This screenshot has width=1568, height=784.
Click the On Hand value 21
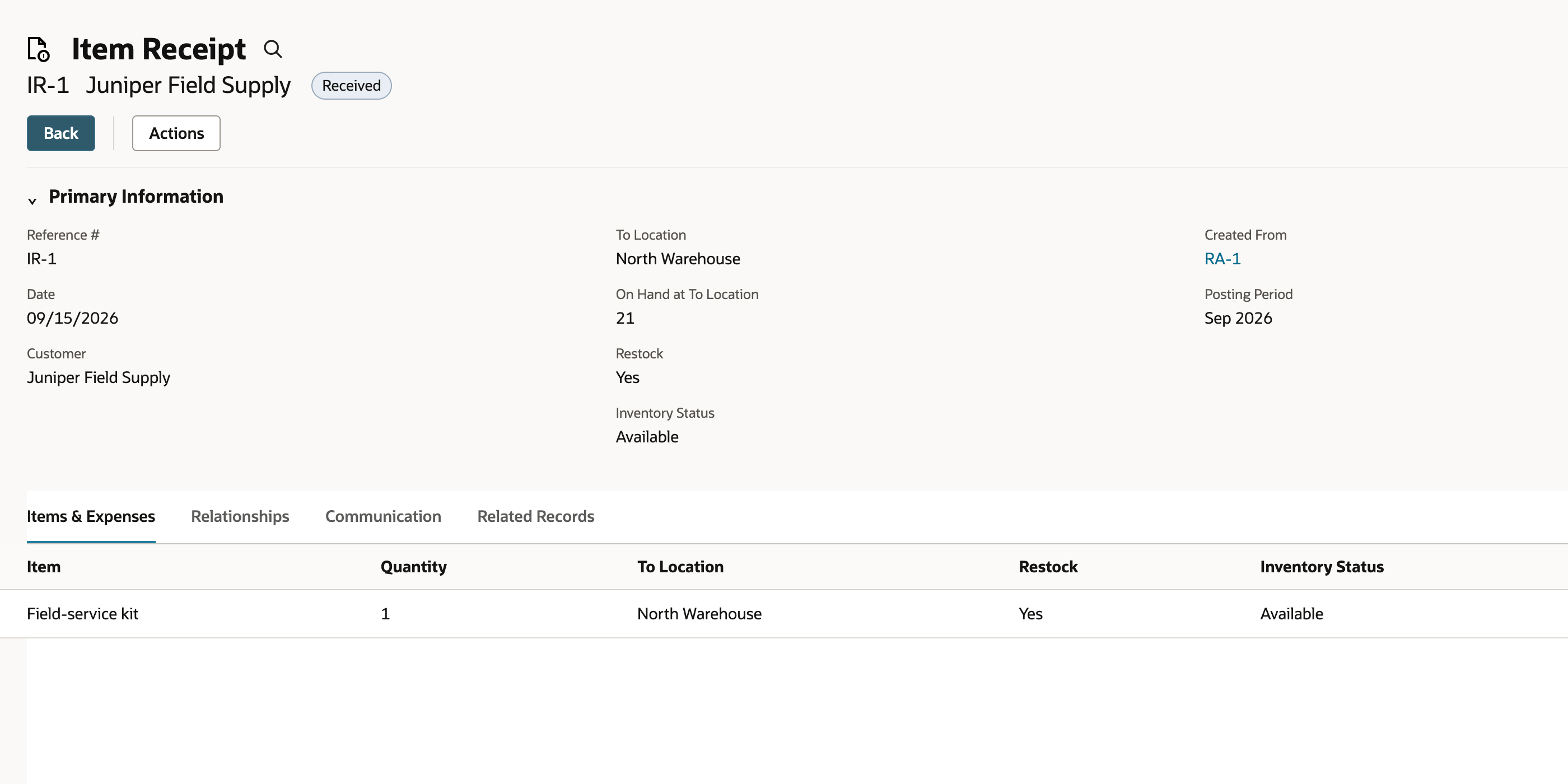pos(625,318)
